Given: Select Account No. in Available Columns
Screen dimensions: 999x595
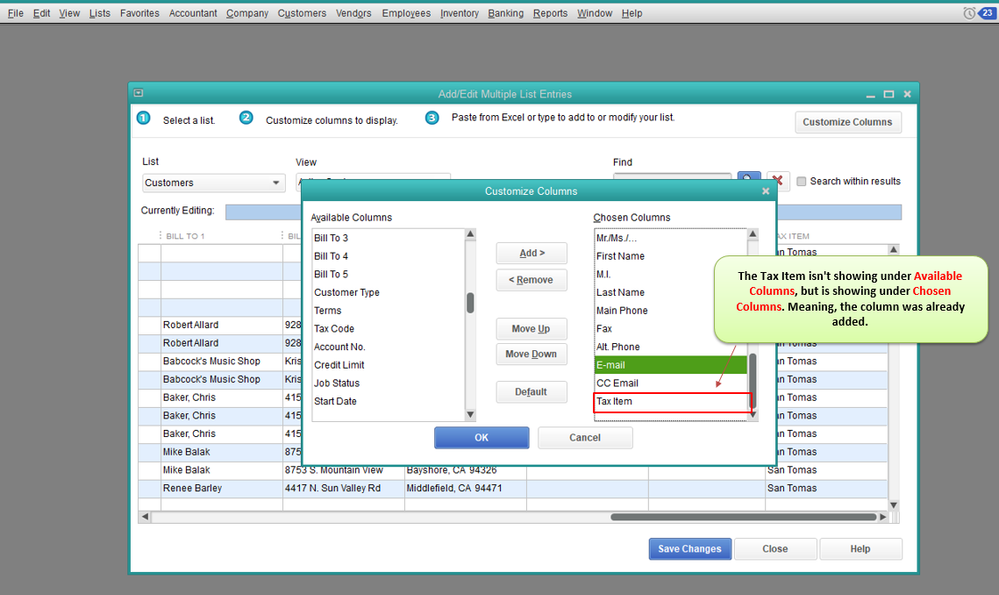Looking at the screenshot, I should pyautogui.click(x=389, y=347).
